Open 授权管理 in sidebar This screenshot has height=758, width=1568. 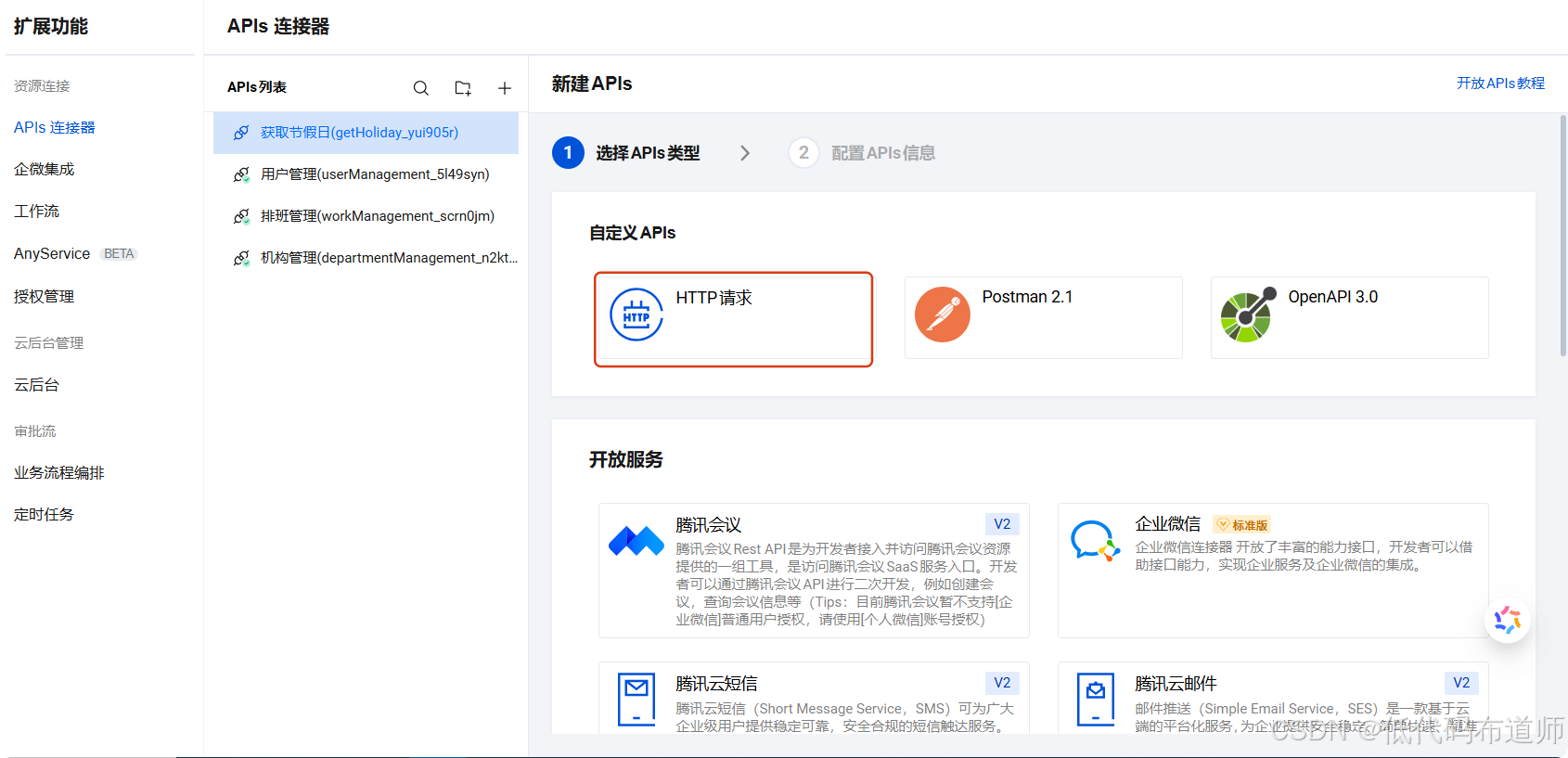44,296
